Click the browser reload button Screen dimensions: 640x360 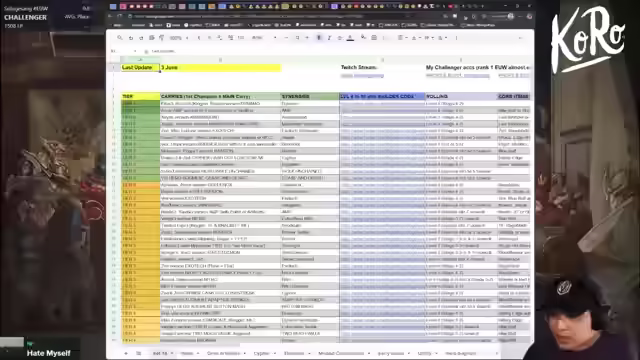click(120, 16)
